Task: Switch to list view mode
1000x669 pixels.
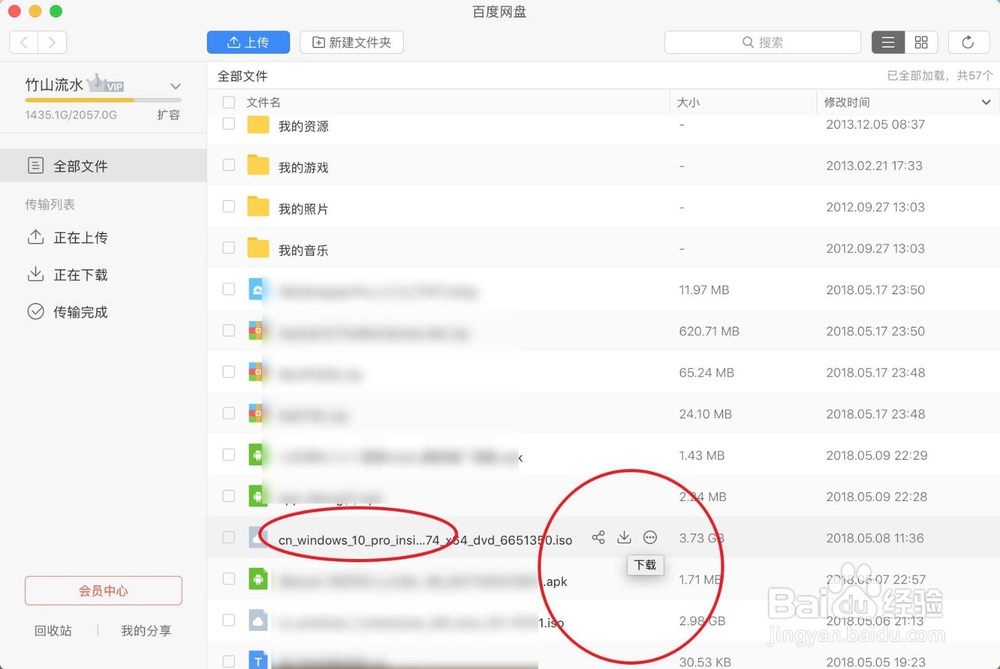Action: (888, 43)
